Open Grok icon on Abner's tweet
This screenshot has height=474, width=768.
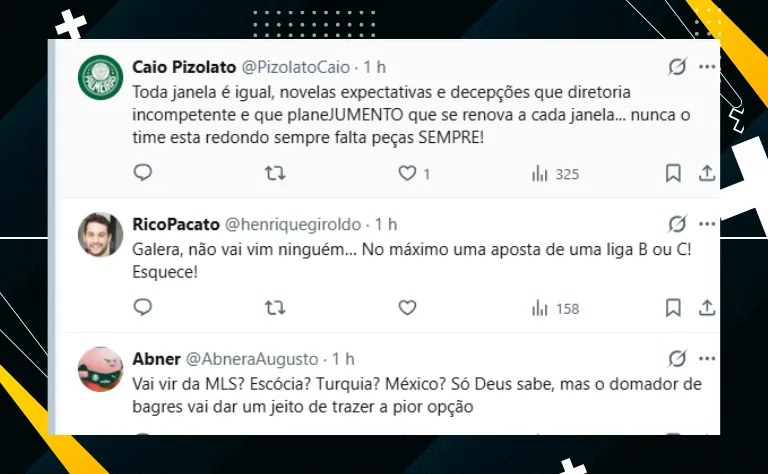(x=677, y=358)
